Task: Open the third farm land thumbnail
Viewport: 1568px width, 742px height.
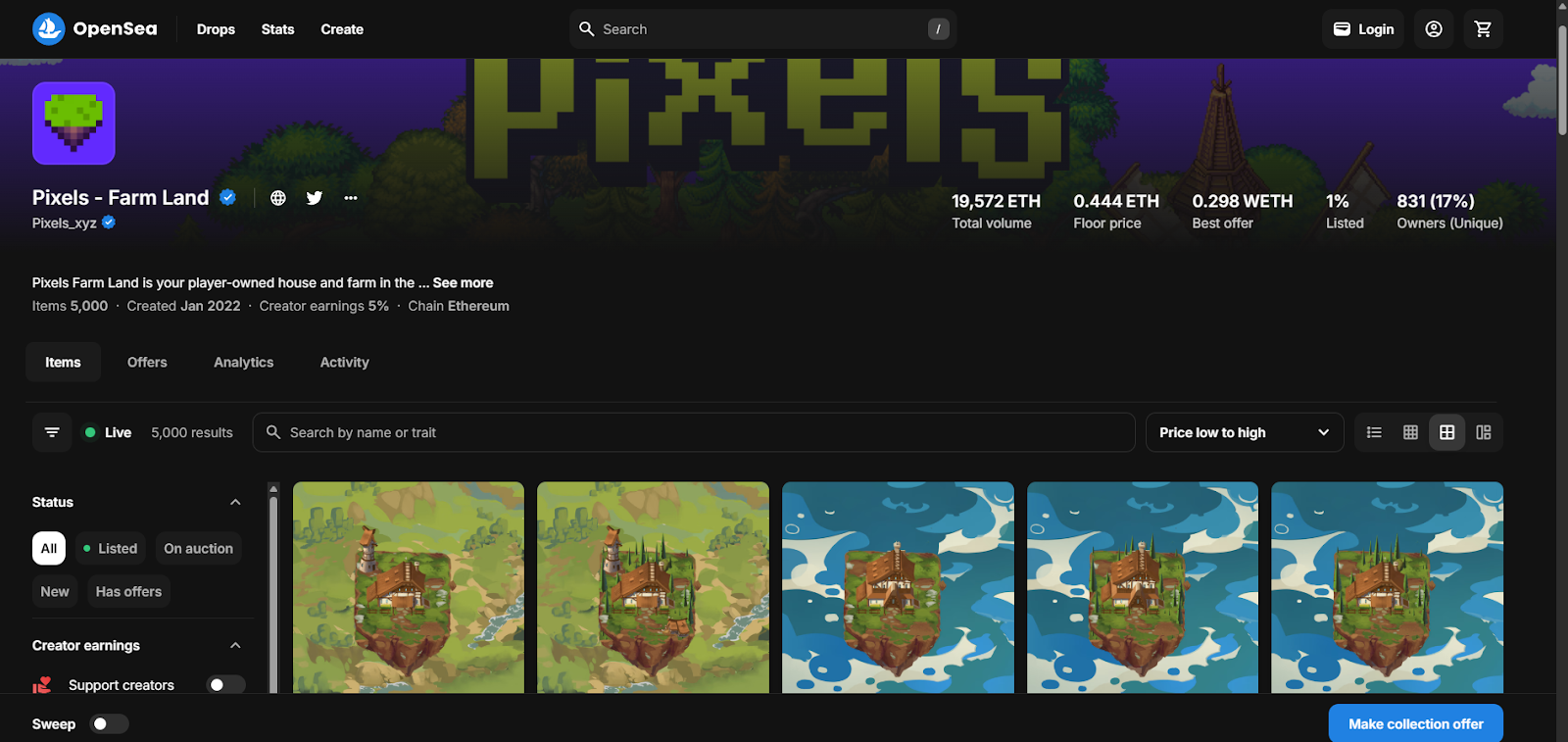Action: pyautogui.click(x=898, y=587)
